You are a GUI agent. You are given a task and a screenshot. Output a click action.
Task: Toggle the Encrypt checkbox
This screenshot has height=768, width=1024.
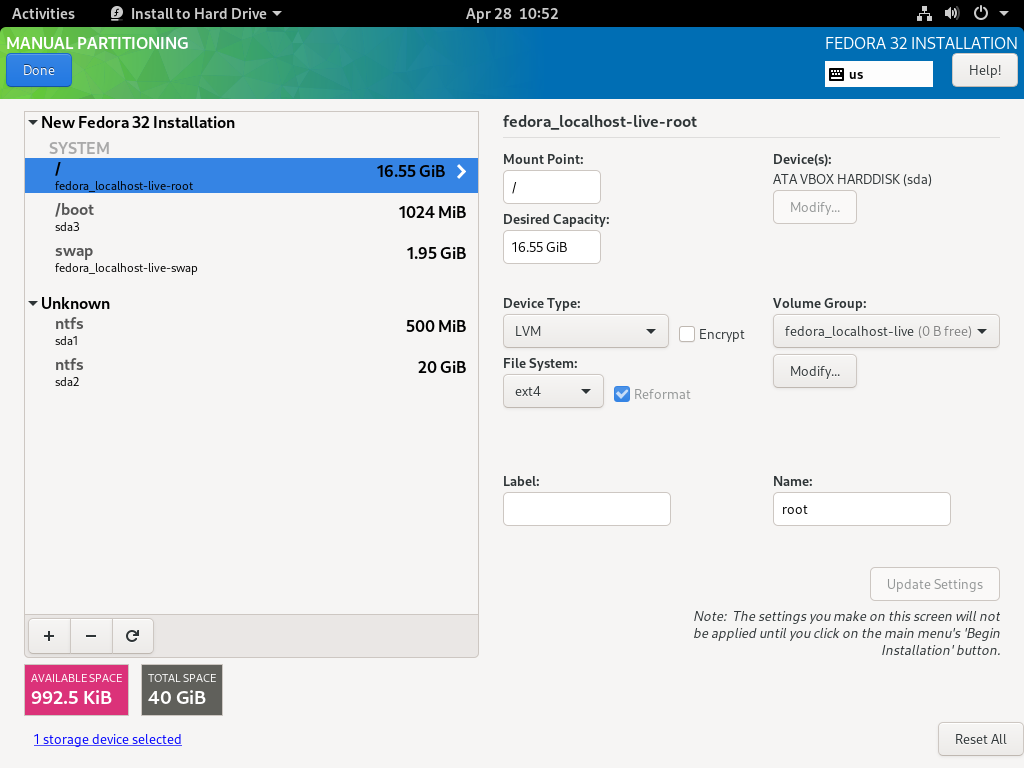(687, 334)
